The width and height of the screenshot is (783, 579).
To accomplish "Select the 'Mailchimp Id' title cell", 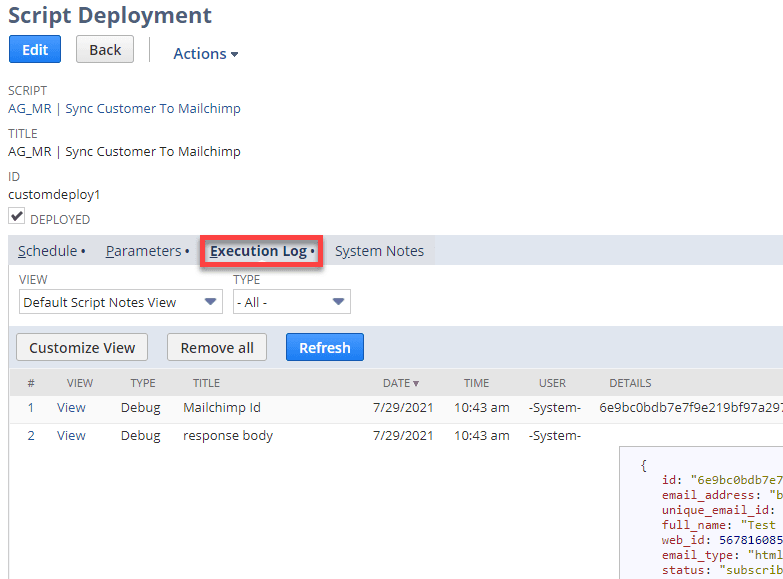I will click(x=222, y=408).
